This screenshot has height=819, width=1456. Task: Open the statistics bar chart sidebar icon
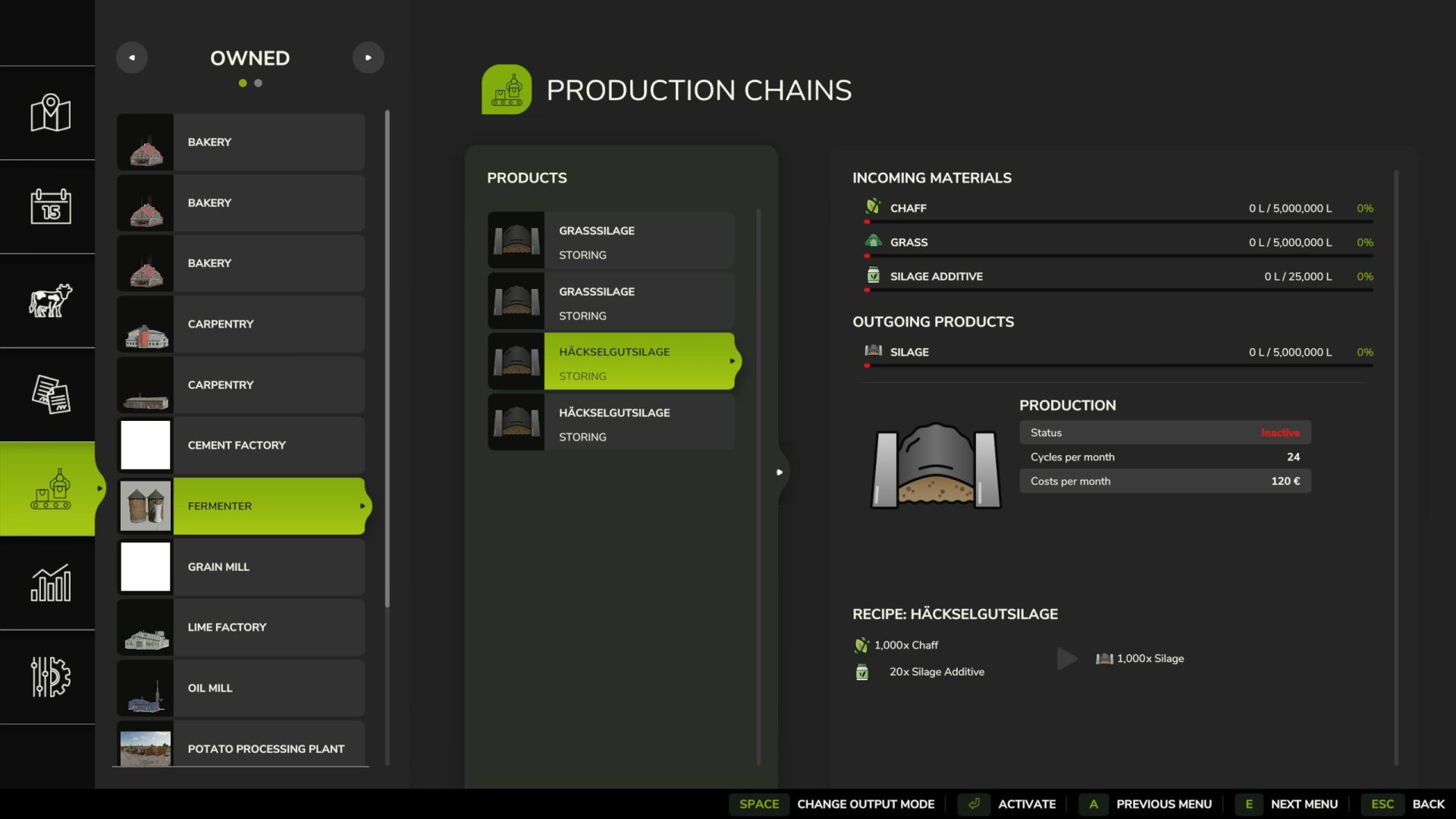50,582
